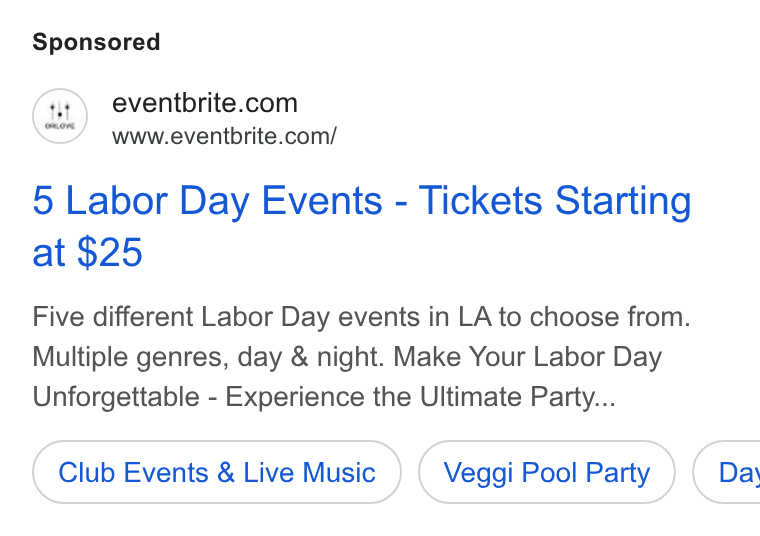Viewport: 760px width, 536px height.
Task: Click "Make Your Labor Day" description phrase
Action: (527, 357)
